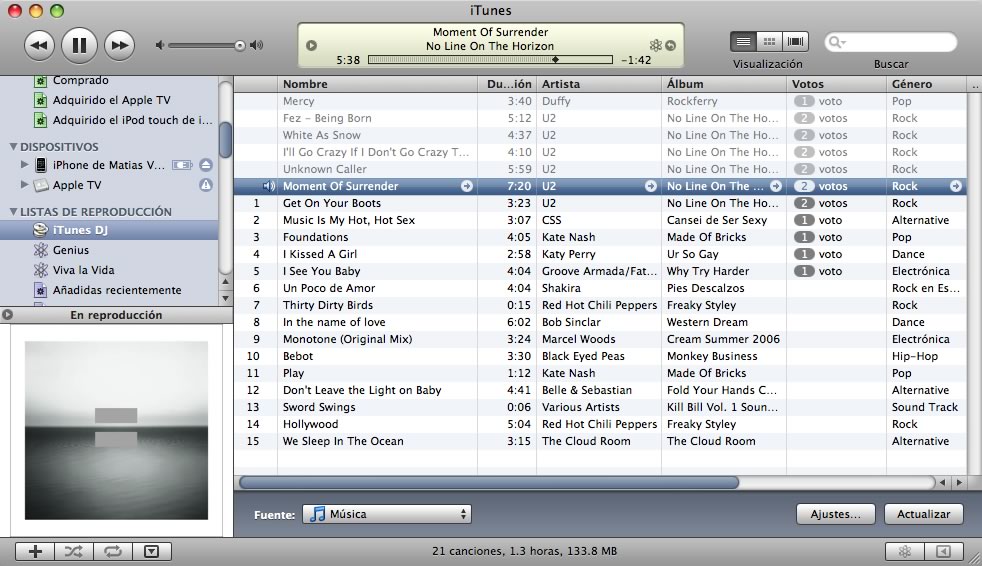
Task: Click the album artwork thumbnail
Action: point(116,430)
